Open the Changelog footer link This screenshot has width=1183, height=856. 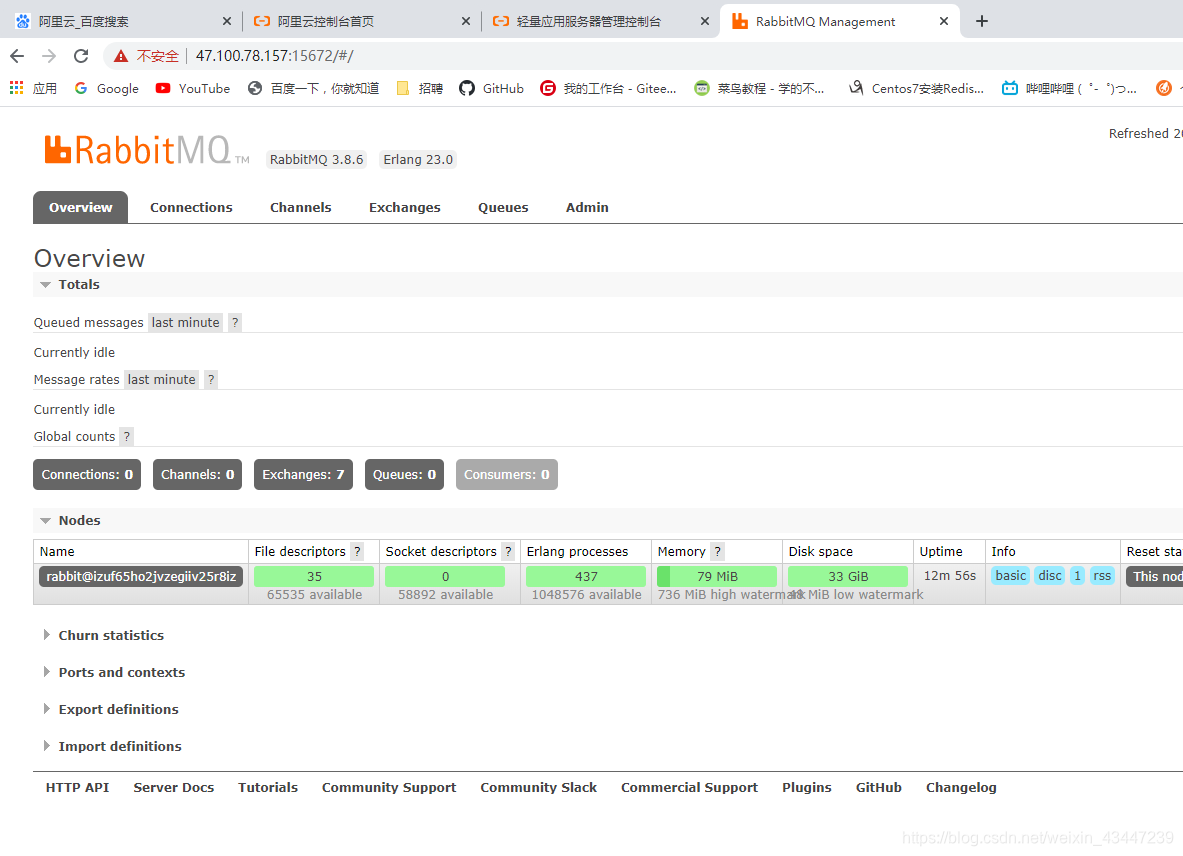961,787
